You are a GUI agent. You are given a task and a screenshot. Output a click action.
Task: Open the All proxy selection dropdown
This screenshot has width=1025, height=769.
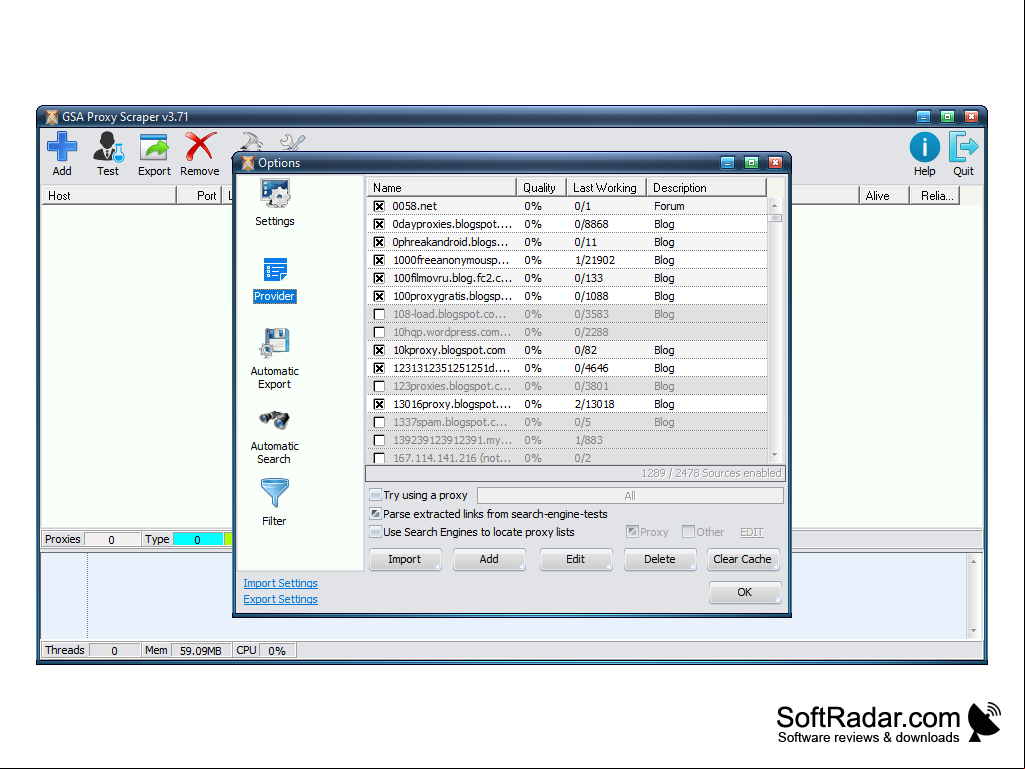630,496
